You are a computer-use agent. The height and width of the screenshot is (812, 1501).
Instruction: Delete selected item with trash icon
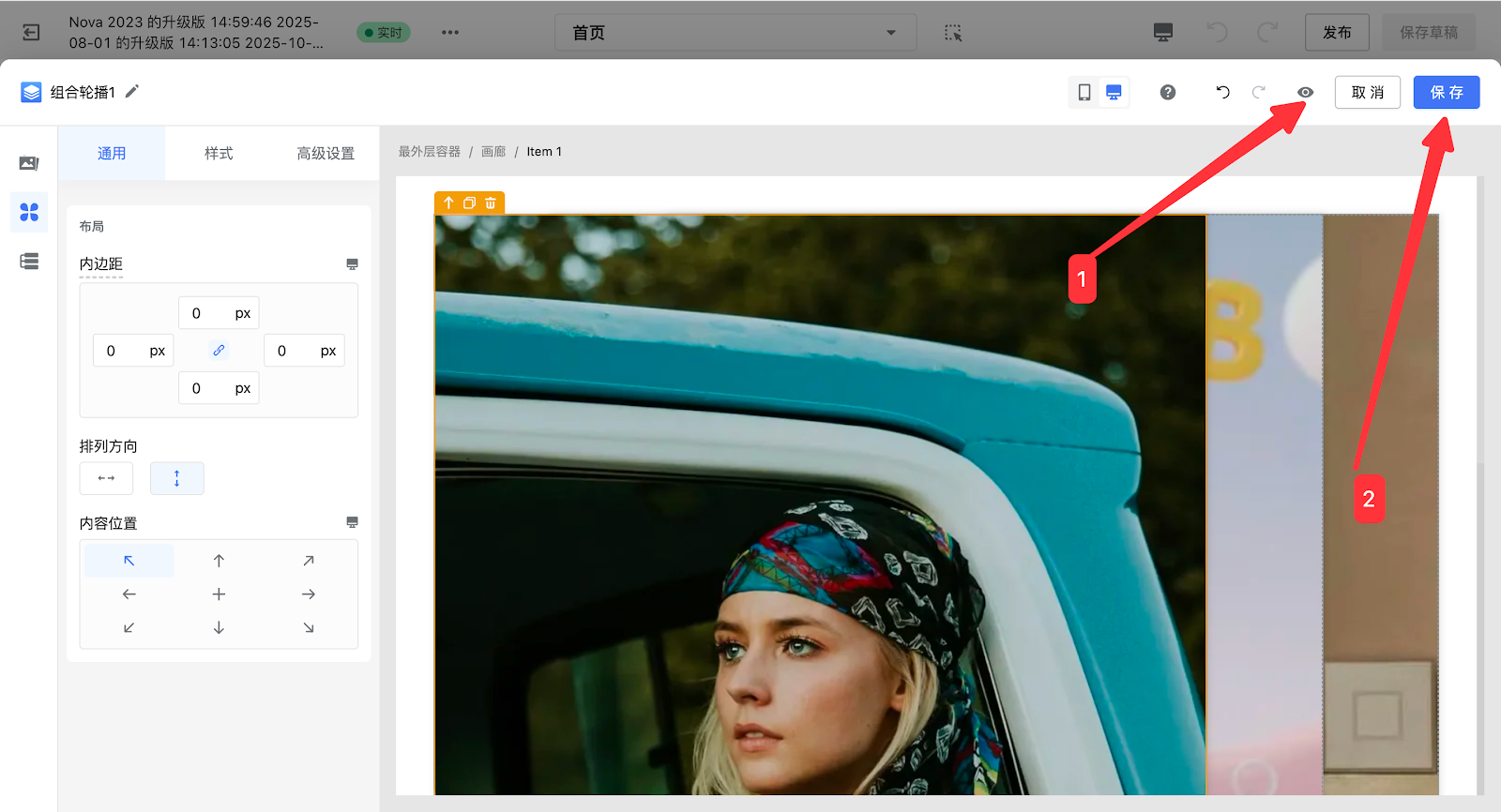point(491,203)
